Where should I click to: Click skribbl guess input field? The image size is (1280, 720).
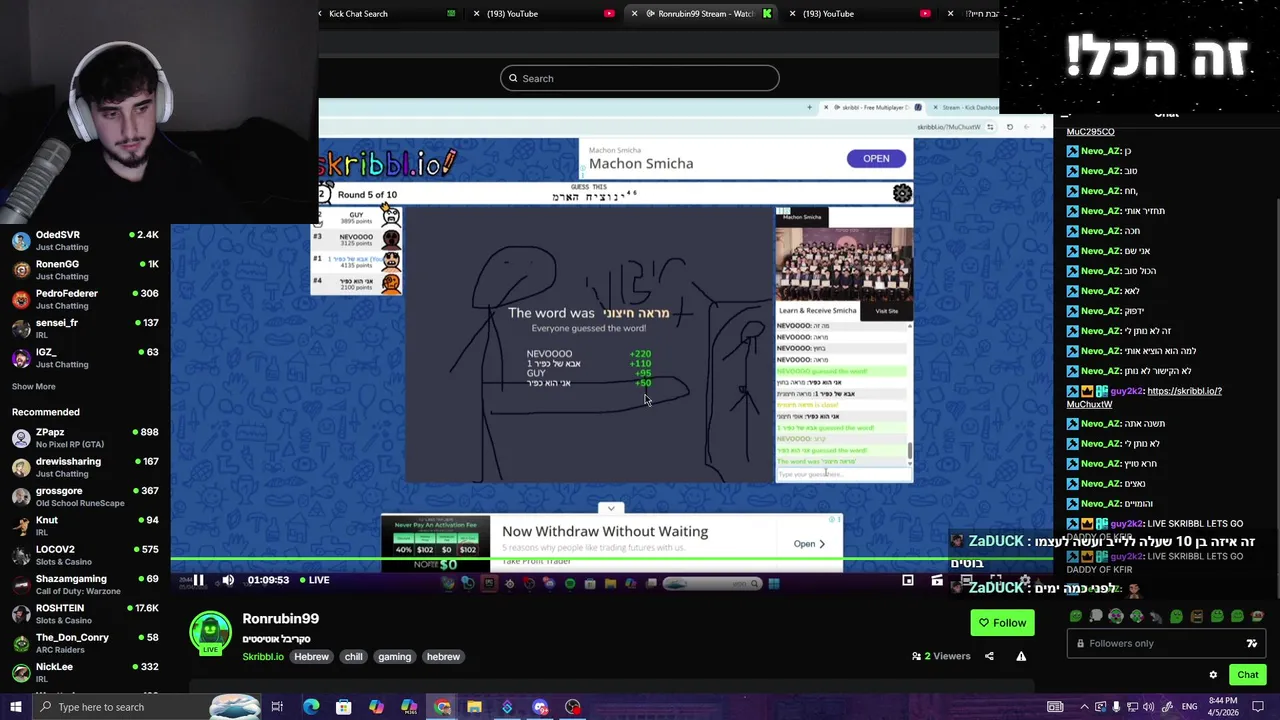point(843,474)
